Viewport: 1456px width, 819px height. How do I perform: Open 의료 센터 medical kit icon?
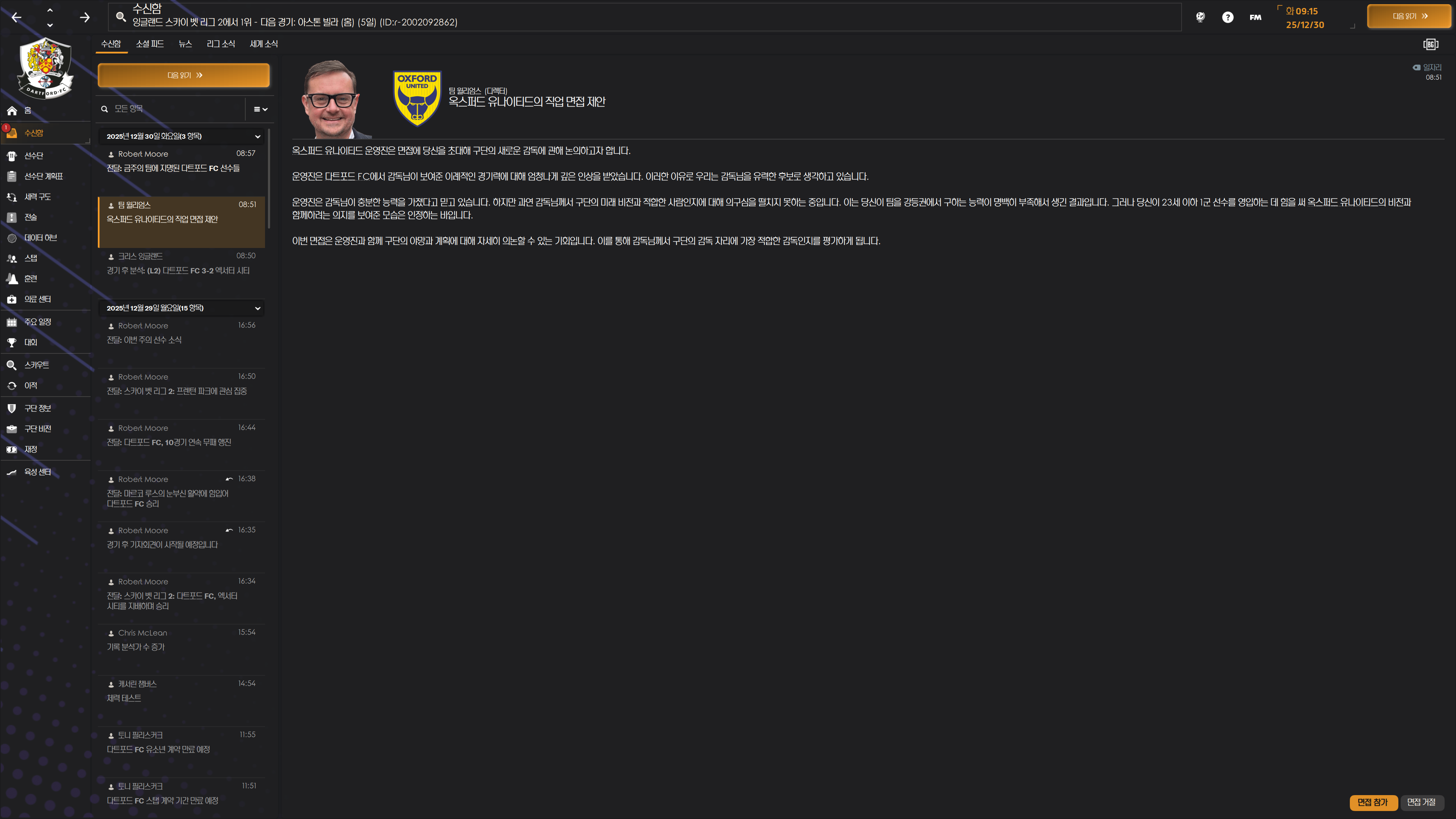pyautogui.click(x=12, y=299)
